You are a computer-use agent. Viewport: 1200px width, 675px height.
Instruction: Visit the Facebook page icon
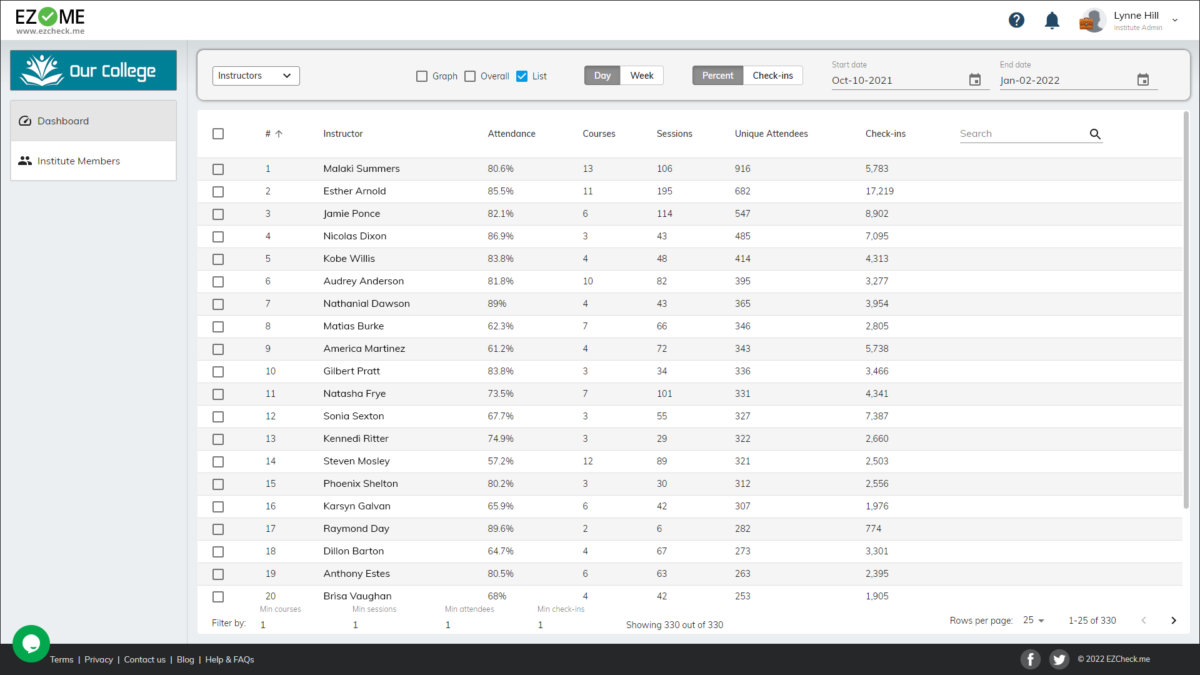[1030, 659]
